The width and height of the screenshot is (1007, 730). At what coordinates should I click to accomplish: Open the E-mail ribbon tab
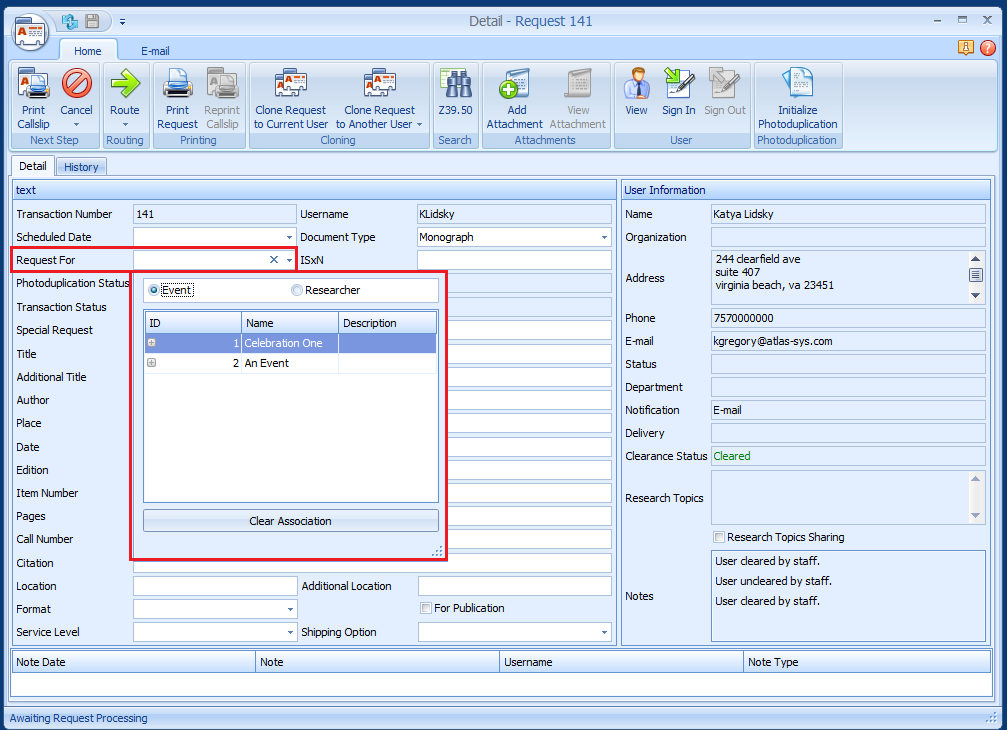155,51
